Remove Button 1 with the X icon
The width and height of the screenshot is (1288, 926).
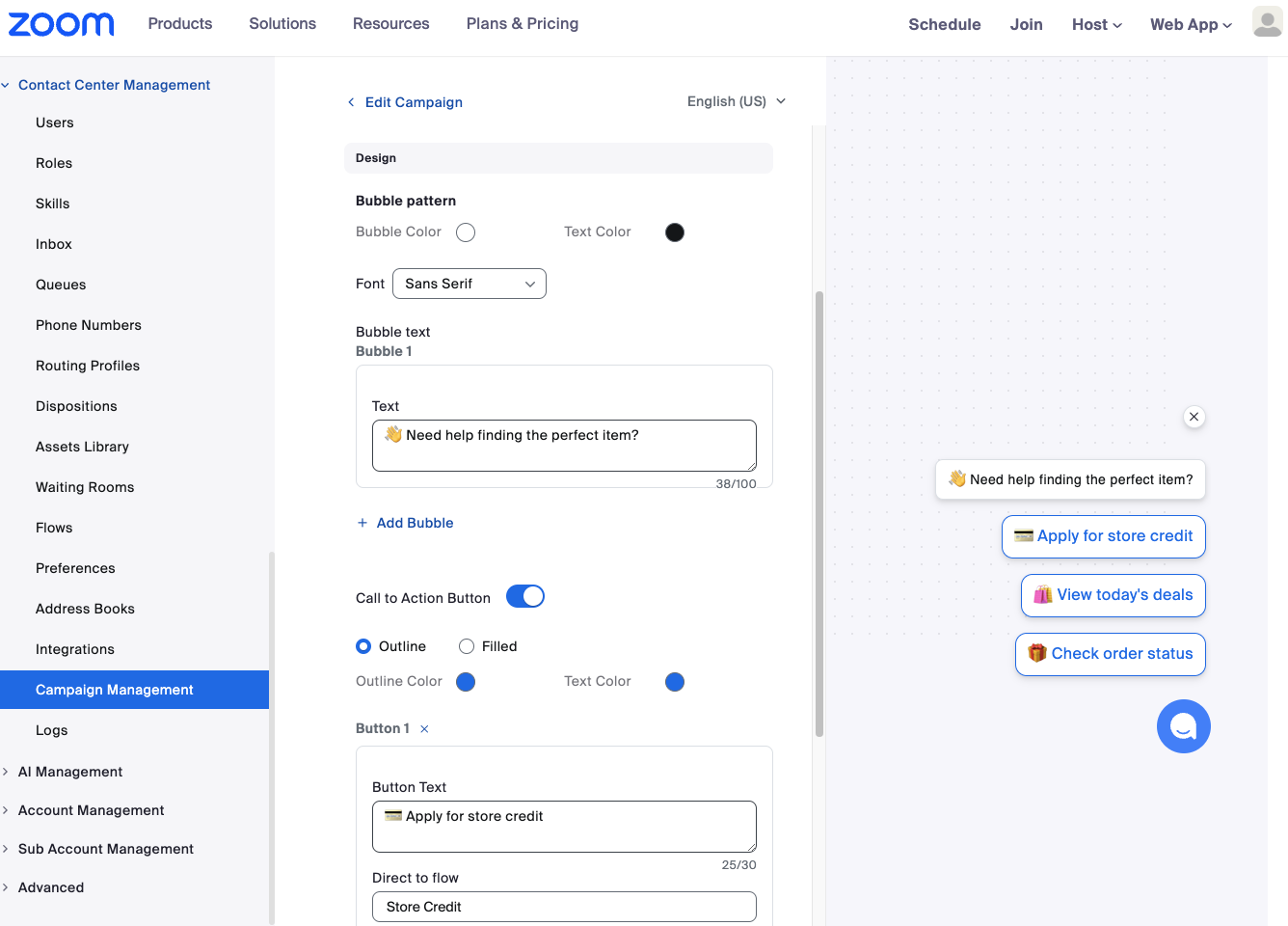point(424,729)
